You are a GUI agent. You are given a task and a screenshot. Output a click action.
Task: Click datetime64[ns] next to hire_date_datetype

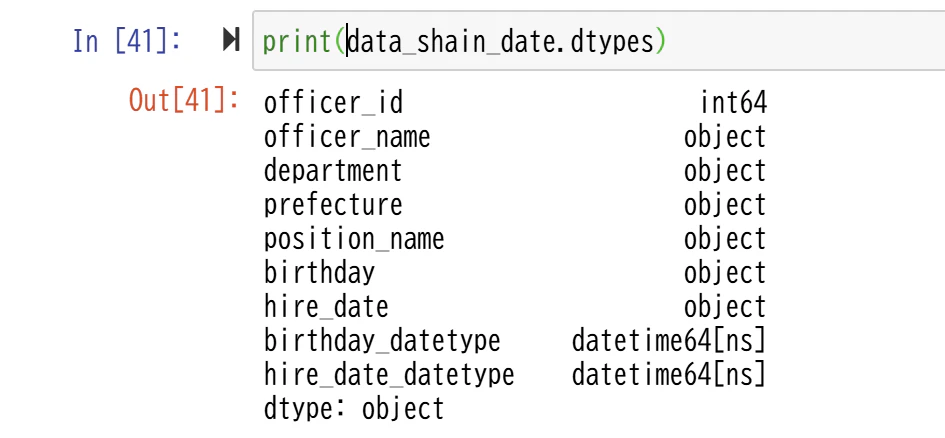coord(669,375)
